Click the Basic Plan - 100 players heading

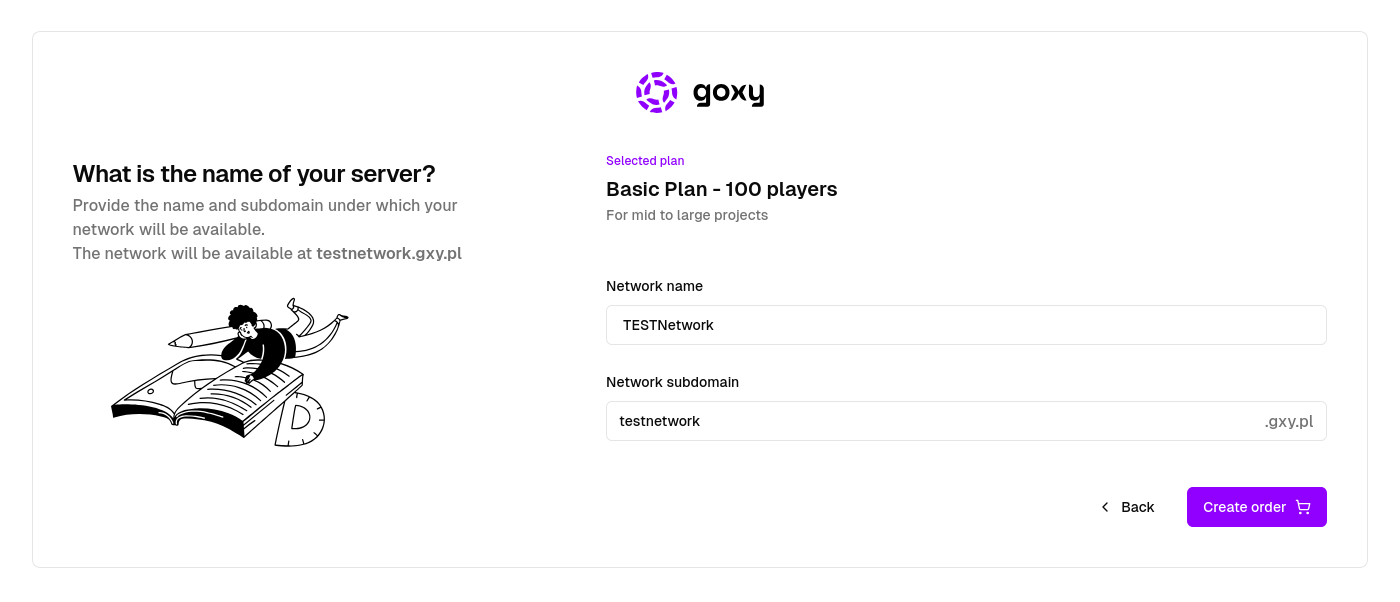pos(722,189)
